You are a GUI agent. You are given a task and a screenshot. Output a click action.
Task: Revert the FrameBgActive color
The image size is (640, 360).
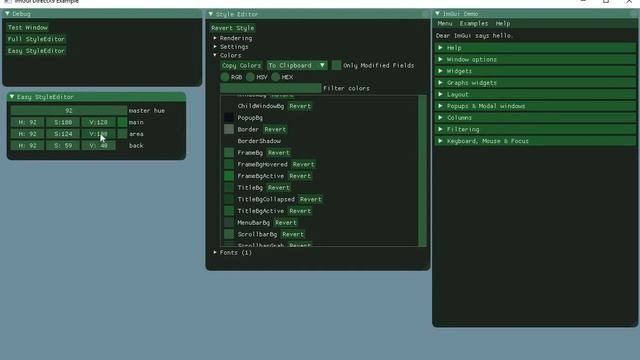(300, 176)
